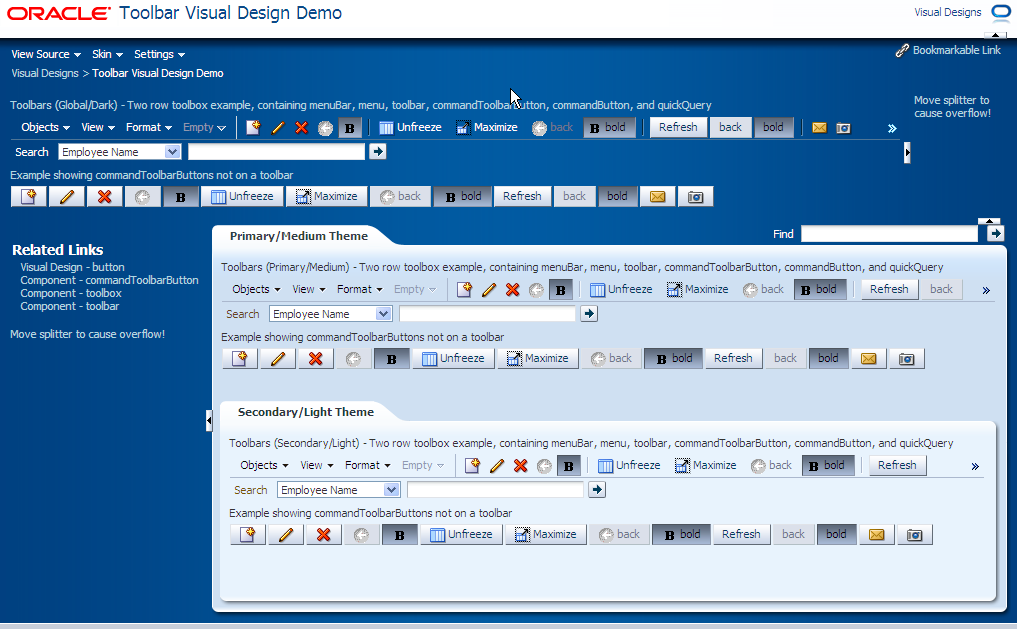
Task: Expand the overflow chevron in Global/Dark toolbar
Action: pos(892,128)
